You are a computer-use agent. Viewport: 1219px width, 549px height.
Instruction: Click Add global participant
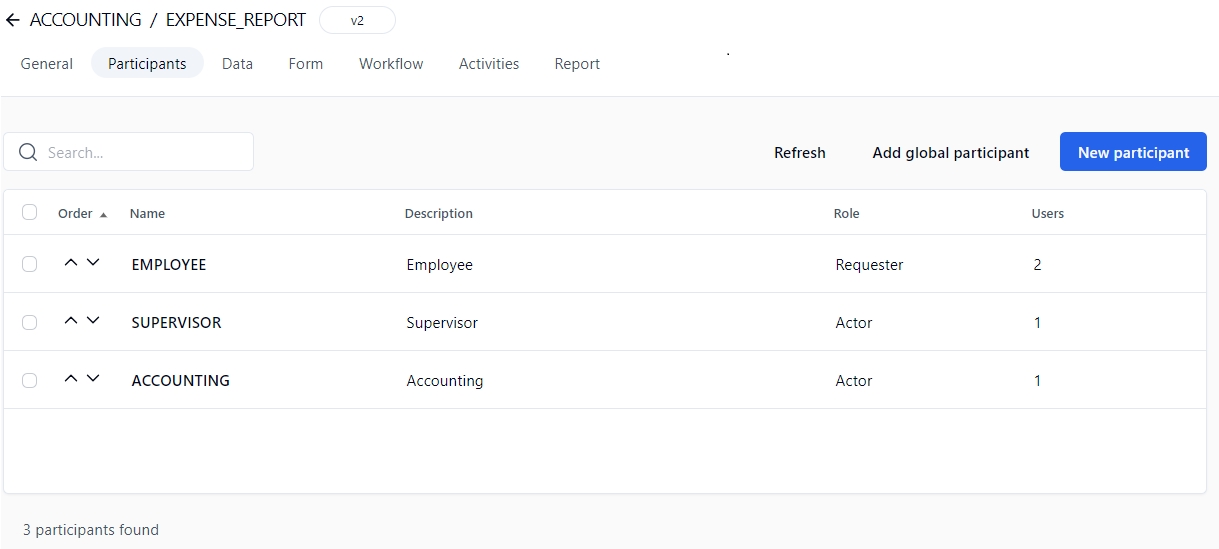[950, 152]
